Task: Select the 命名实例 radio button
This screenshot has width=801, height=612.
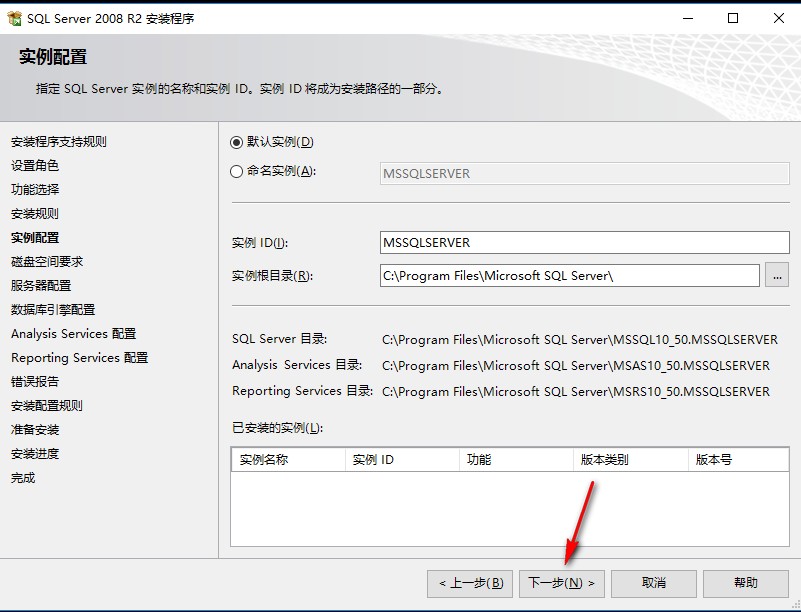Action: point(236,172)
